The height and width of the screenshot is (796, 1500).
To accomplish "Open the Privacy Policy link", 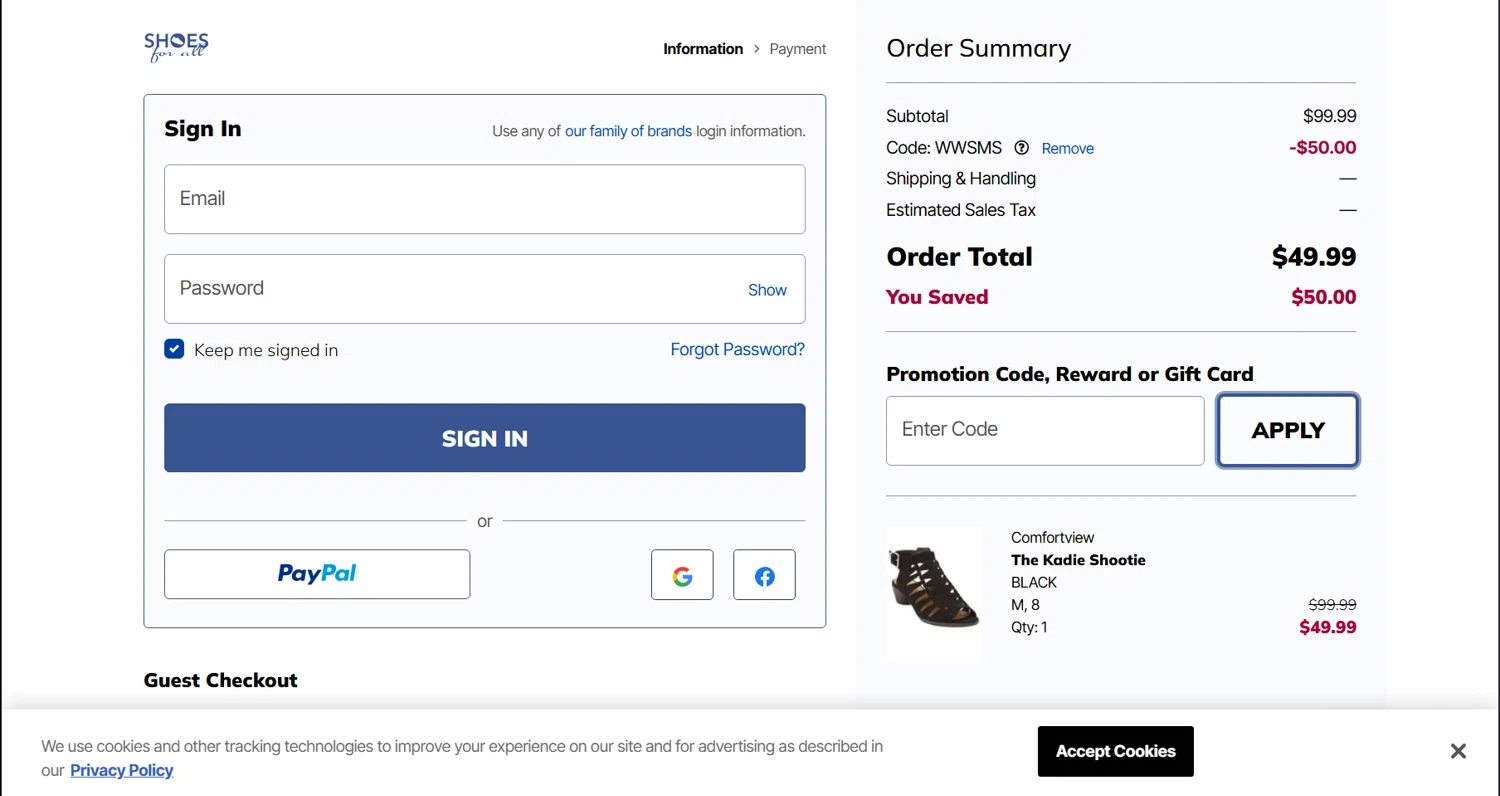I will (x=121, y=770).
